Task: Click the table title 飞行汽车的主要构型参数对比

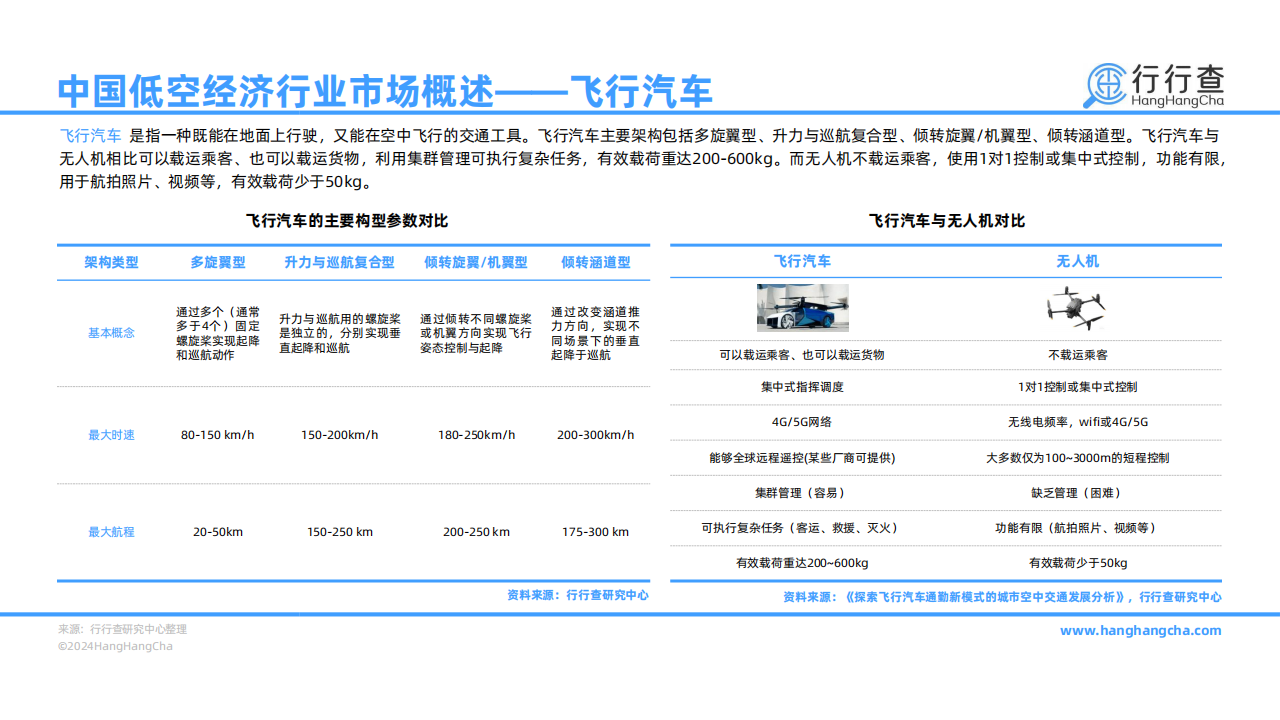Action: [346, 221]
